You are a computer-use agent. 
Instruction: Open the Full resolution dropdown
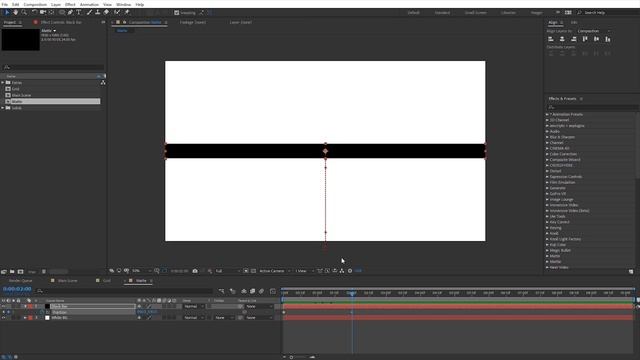(x=228, y=271)
